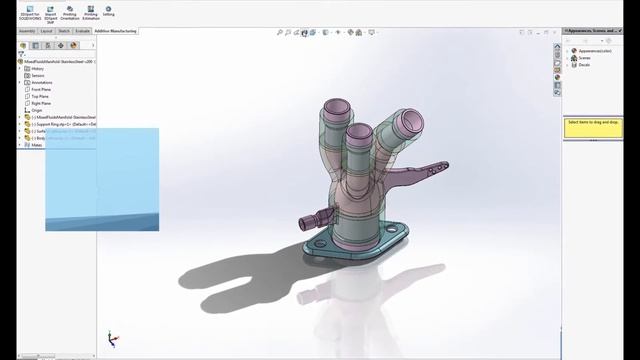Open the DisplayManager panel tab
This screenshot has height=360, width=640.
pyautogui.click(x=73, y=45)
